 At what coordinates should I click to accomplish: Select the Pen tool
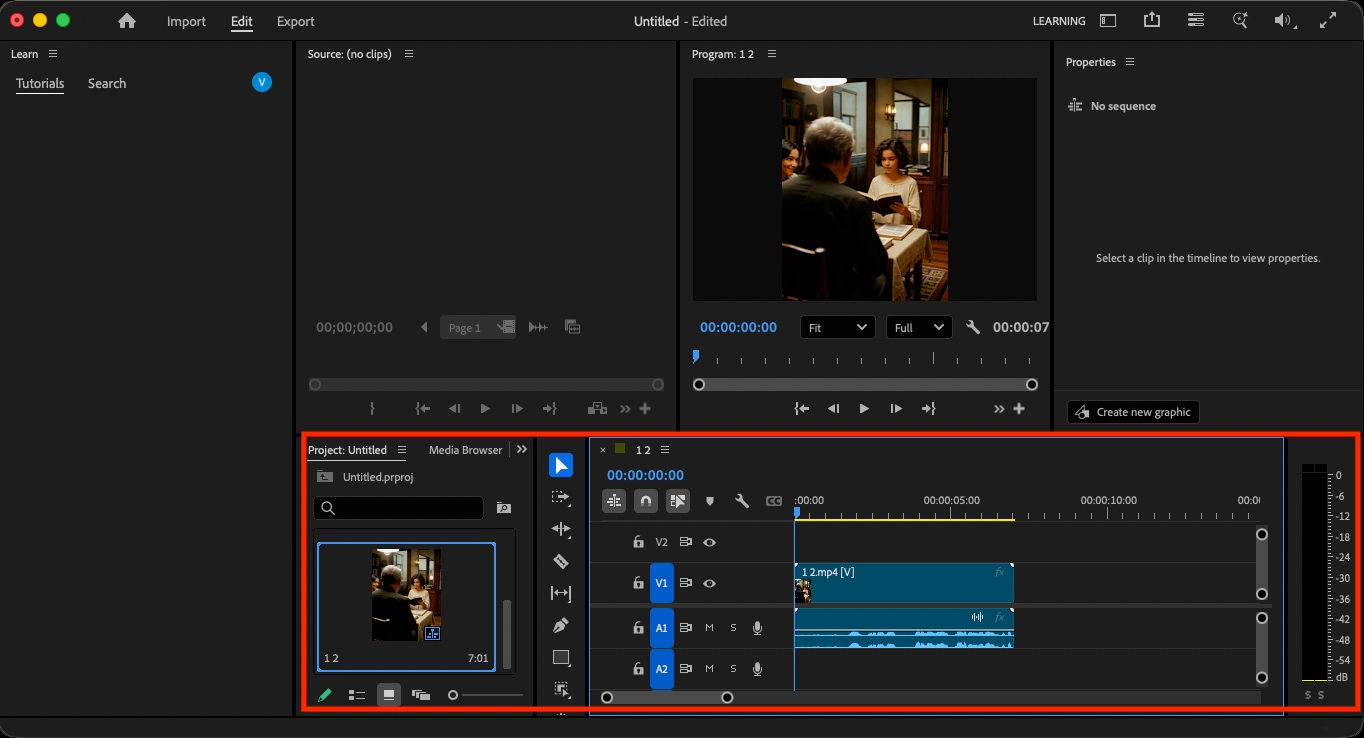561,625
